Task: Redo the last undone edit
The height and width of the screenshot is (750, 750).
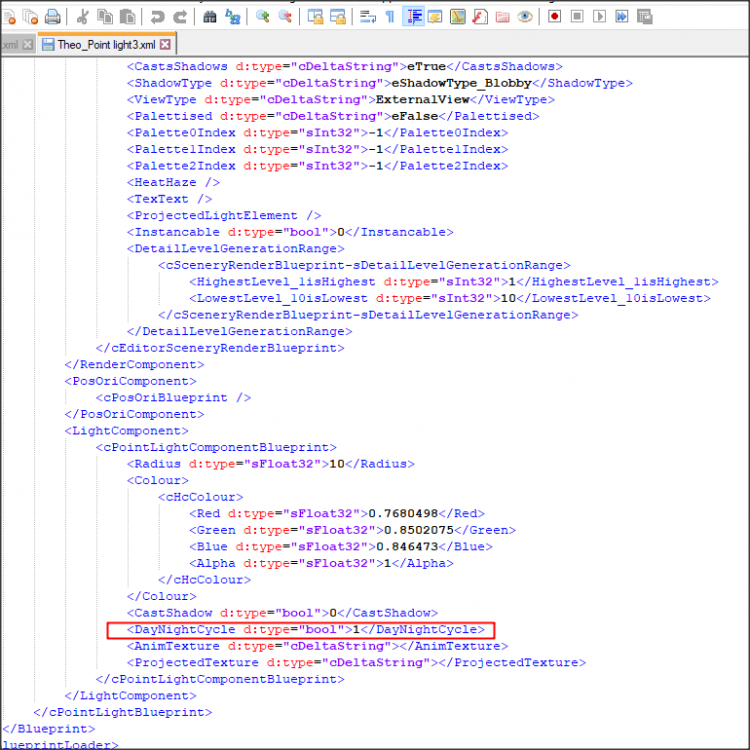Action: (x=180, y=17)
